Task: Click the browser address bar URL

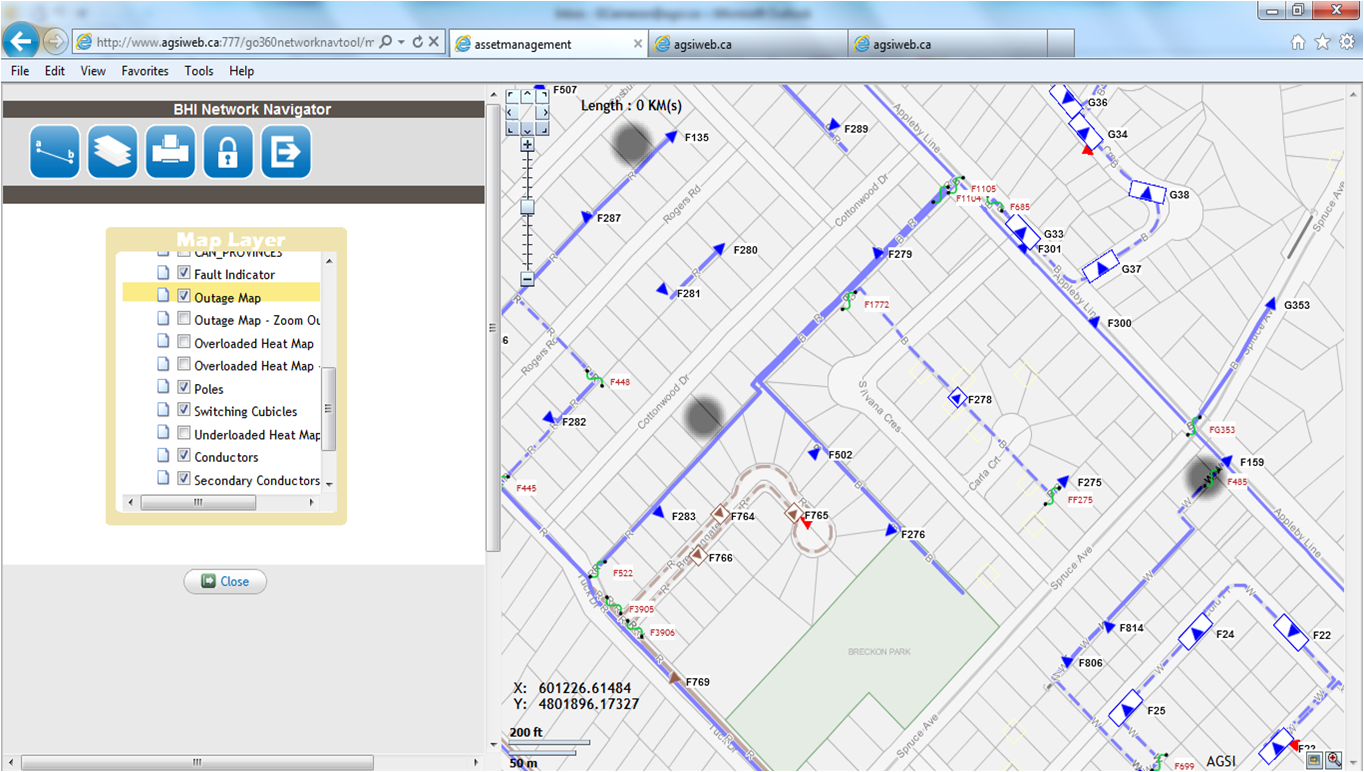Action: (235, 43)
